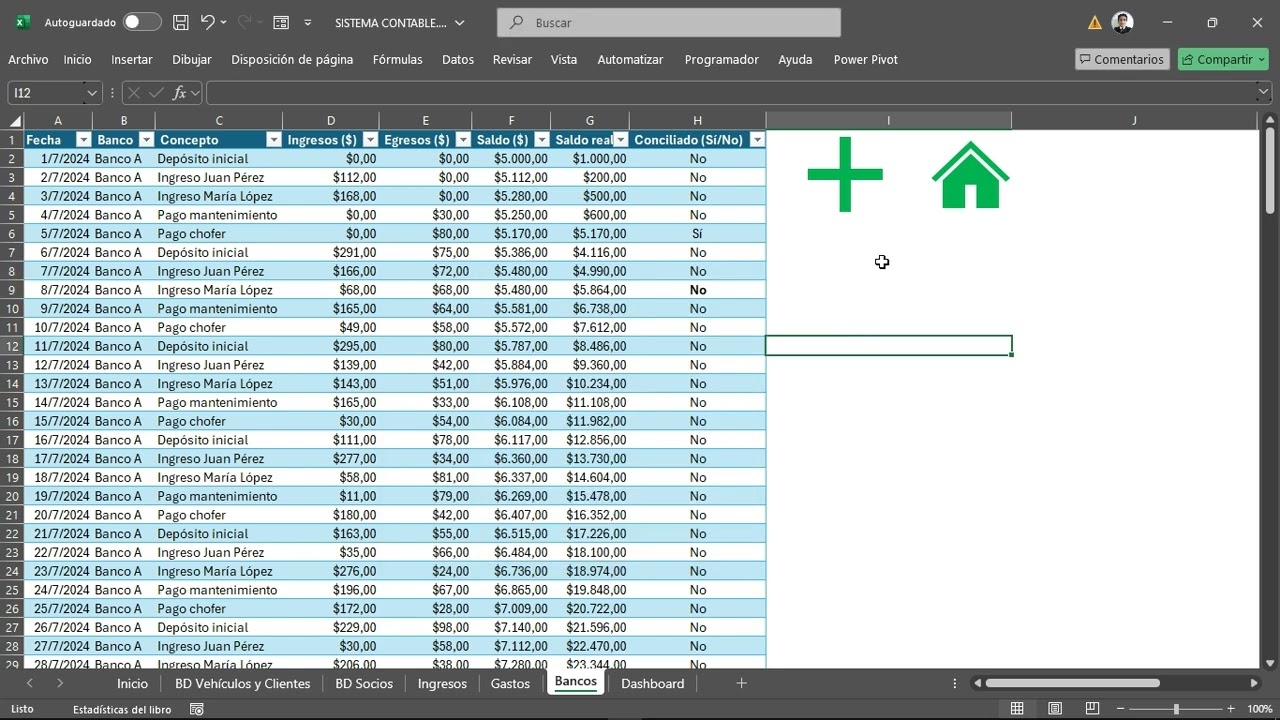Click the form icon in quick access toolbar
Image resolution: width=1280 pixels, height=720 pixels.
click(281, 22)
